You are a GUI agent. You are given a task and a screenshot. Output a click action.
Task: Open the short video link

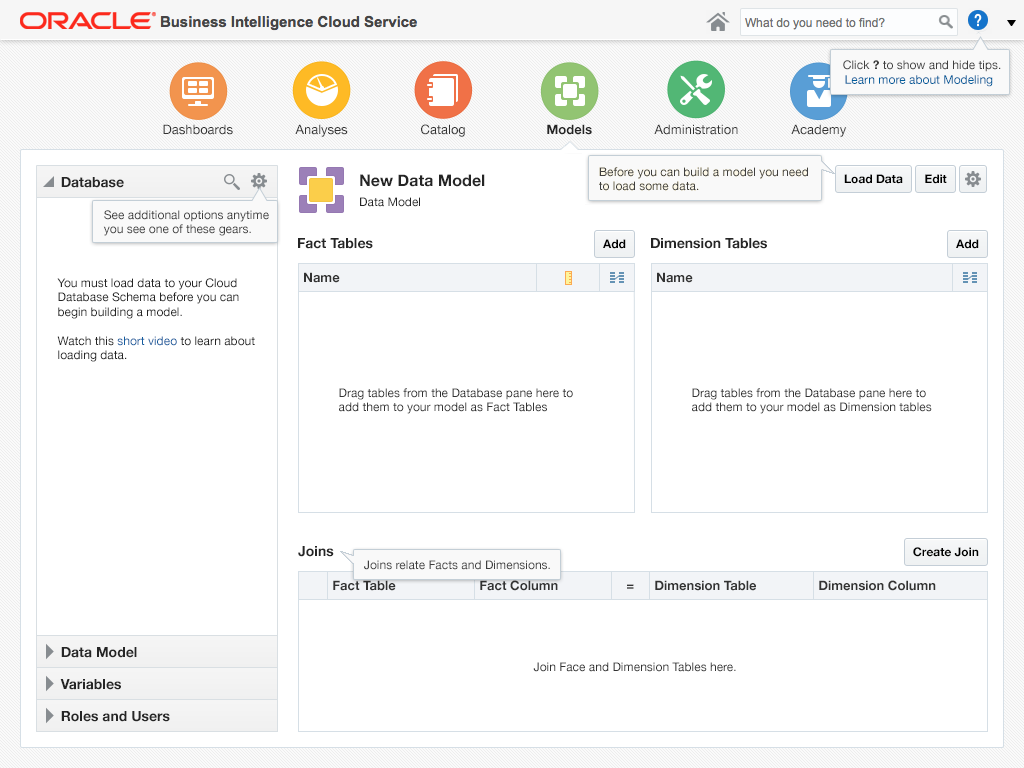point(147,341)
